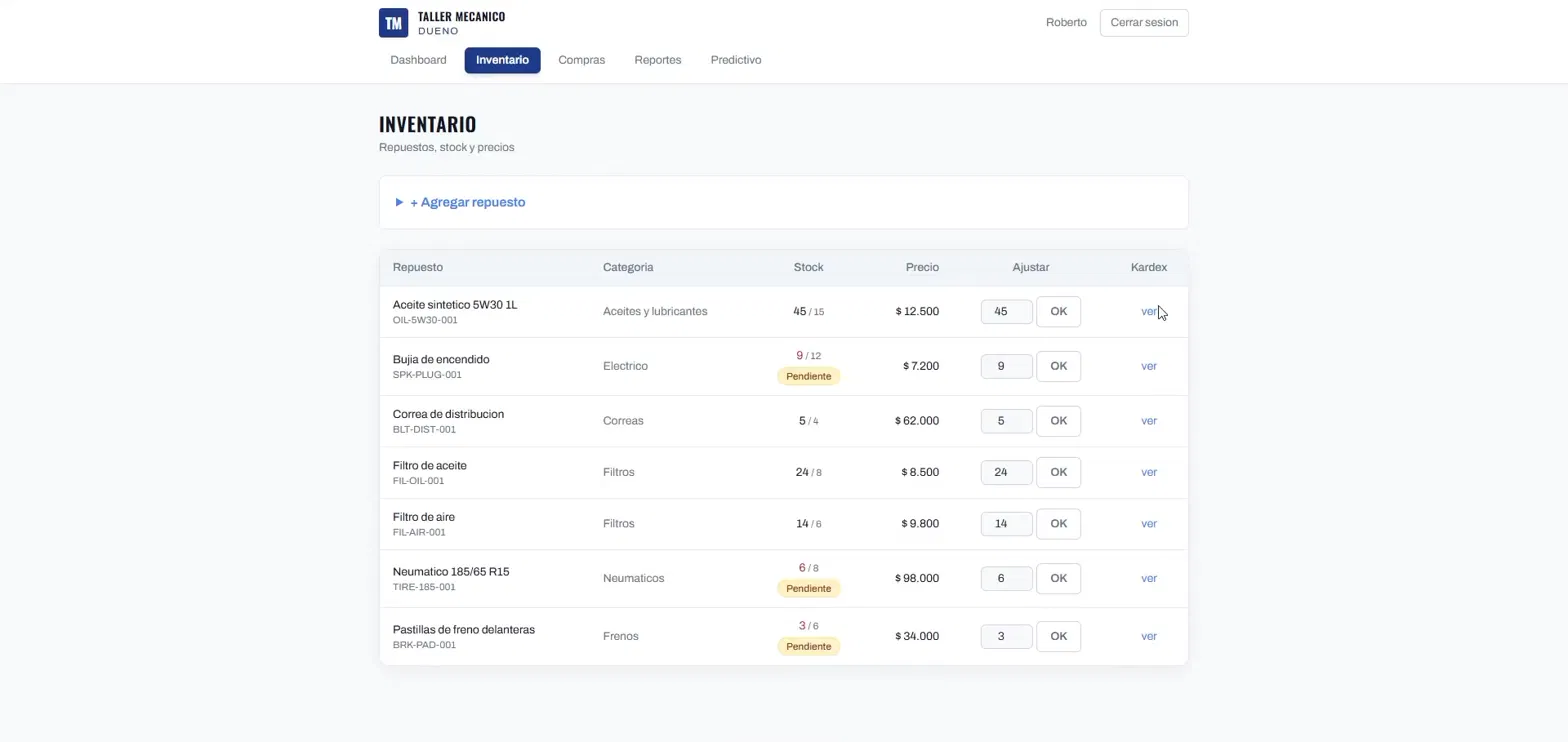Click the Pendiente badge in the Neumatico row
The width and height of the screenshot is (1568, 742).
pyautogui.click(x=808, y=588)
